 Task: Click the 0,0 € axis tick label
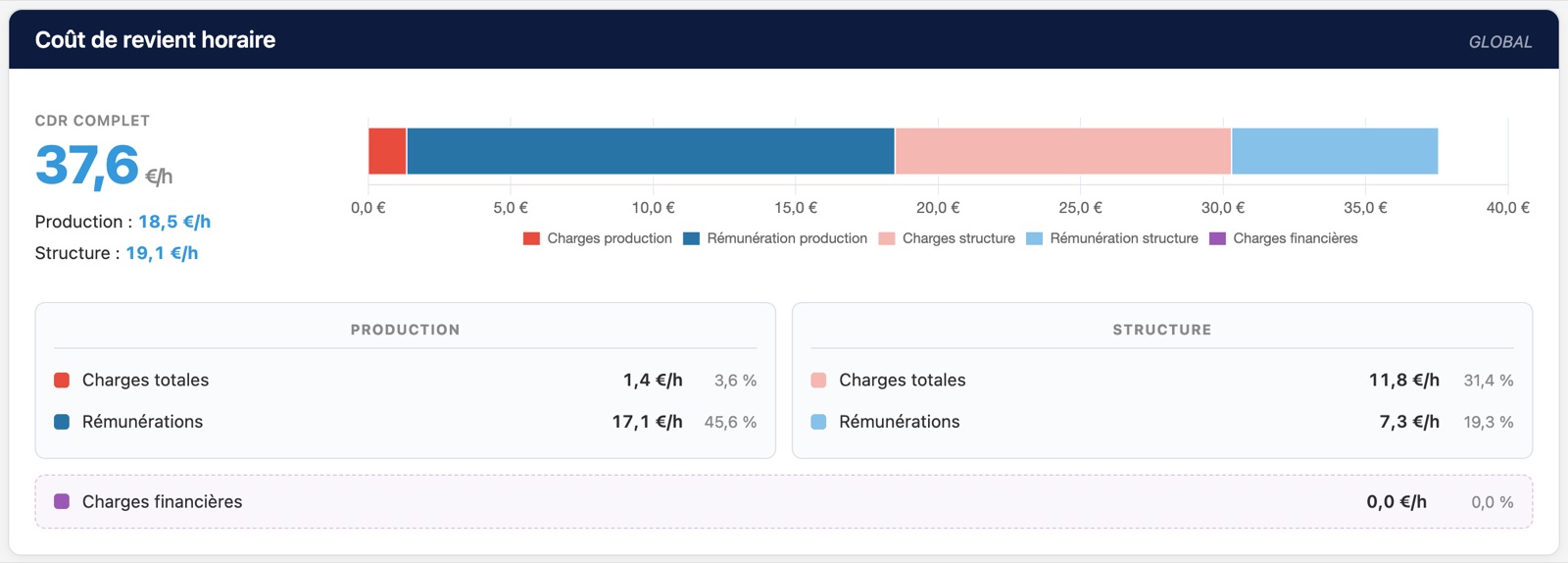368,208
